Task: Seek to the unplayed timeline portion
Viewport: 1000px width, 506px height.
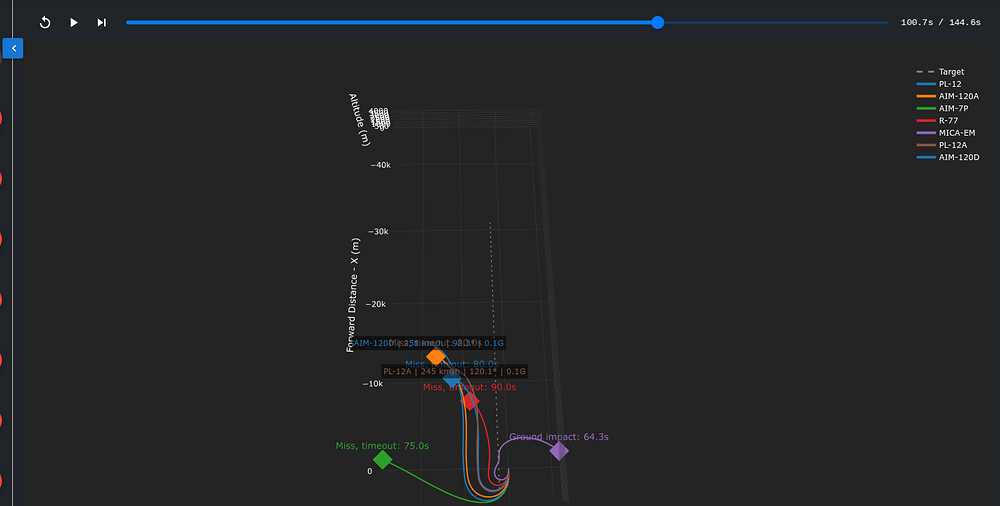Action: click(776, 22)
